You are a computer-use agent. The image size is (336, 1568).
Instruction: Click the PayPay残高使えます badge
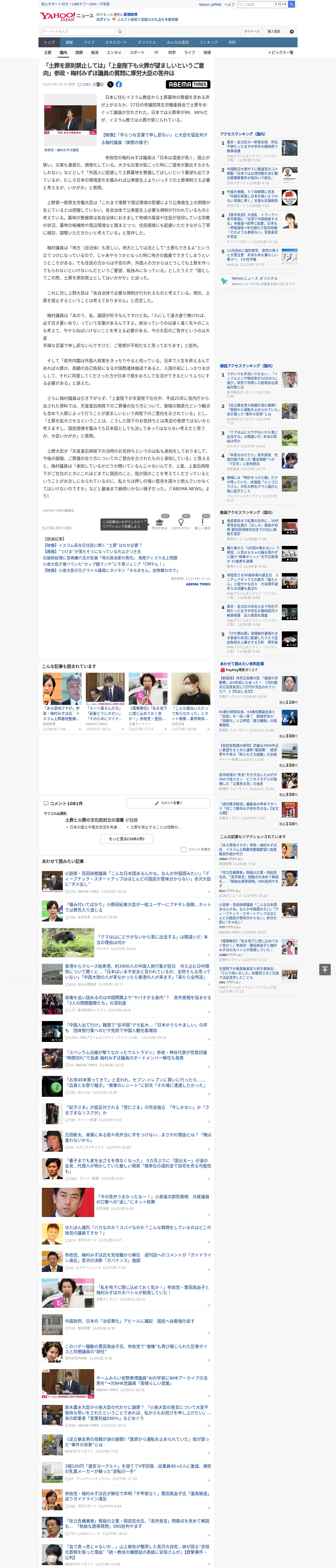[238, 670]
